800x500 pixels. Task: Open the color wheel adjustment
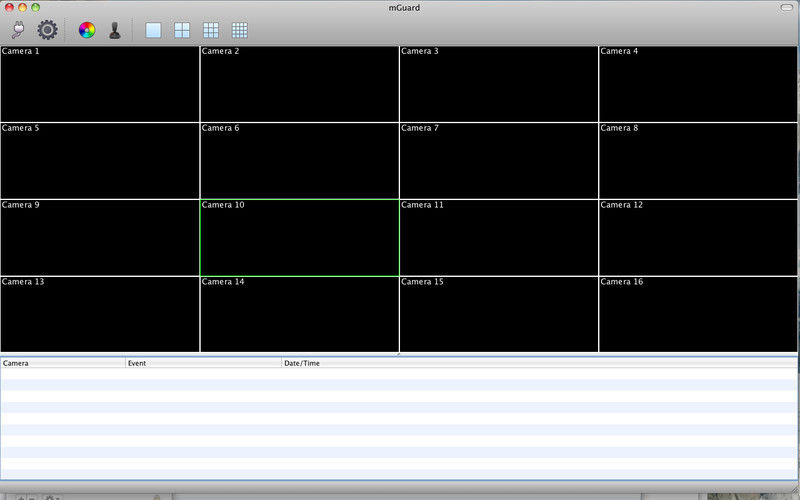[87, 30]
